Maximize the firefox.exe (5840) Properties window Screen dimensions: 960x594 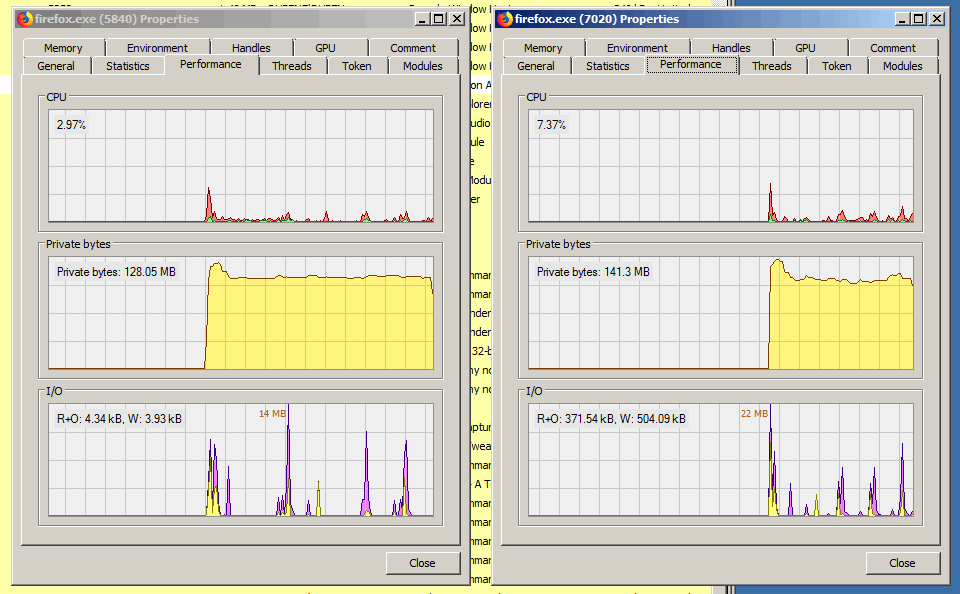click(x=439, y=19)
